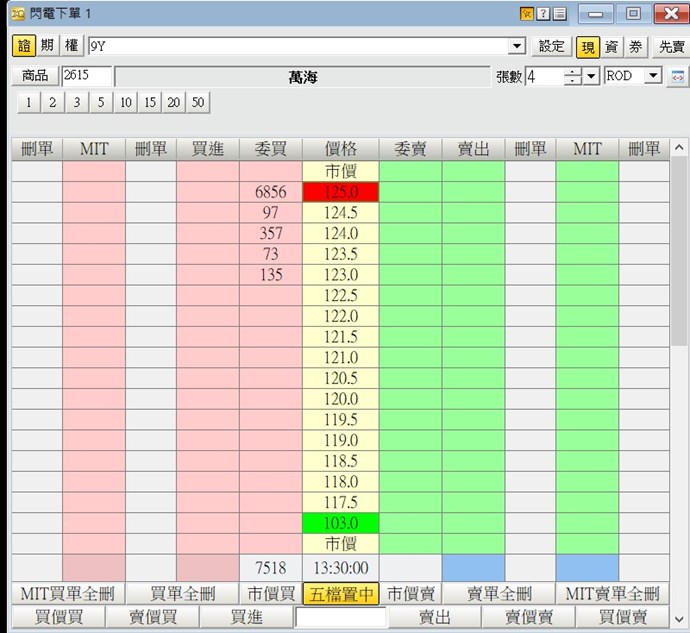This screenshot has width=690, height=633.
Task: Click the application icon in title bar
Action: (x=17, y=14)
